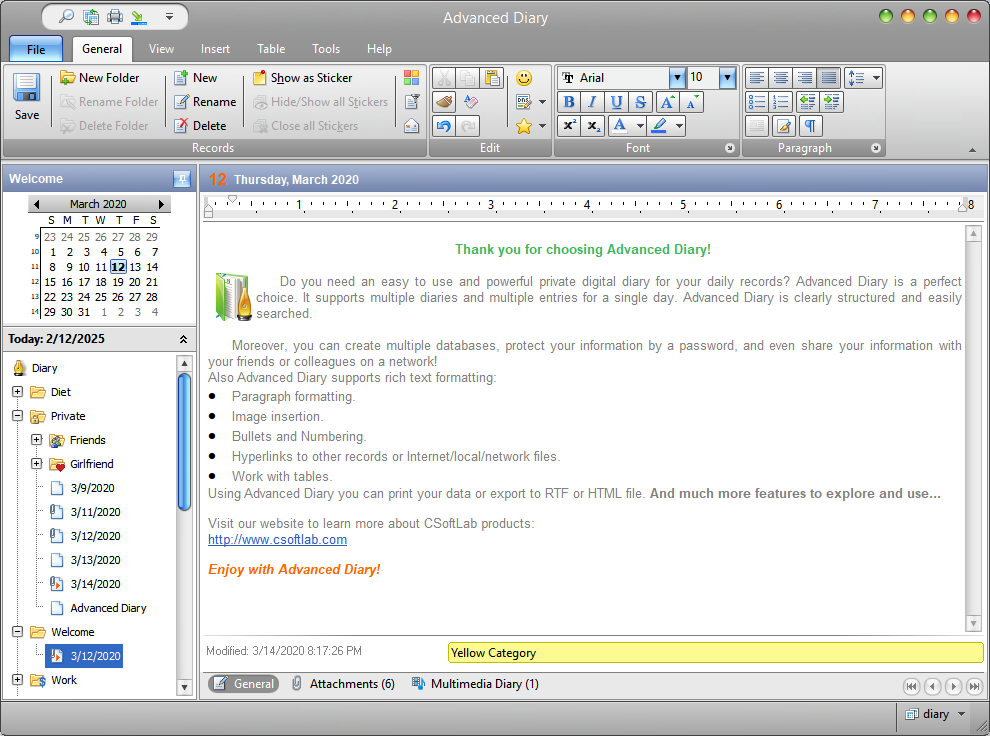Click Show as Sticker

(x=302, y=78)
